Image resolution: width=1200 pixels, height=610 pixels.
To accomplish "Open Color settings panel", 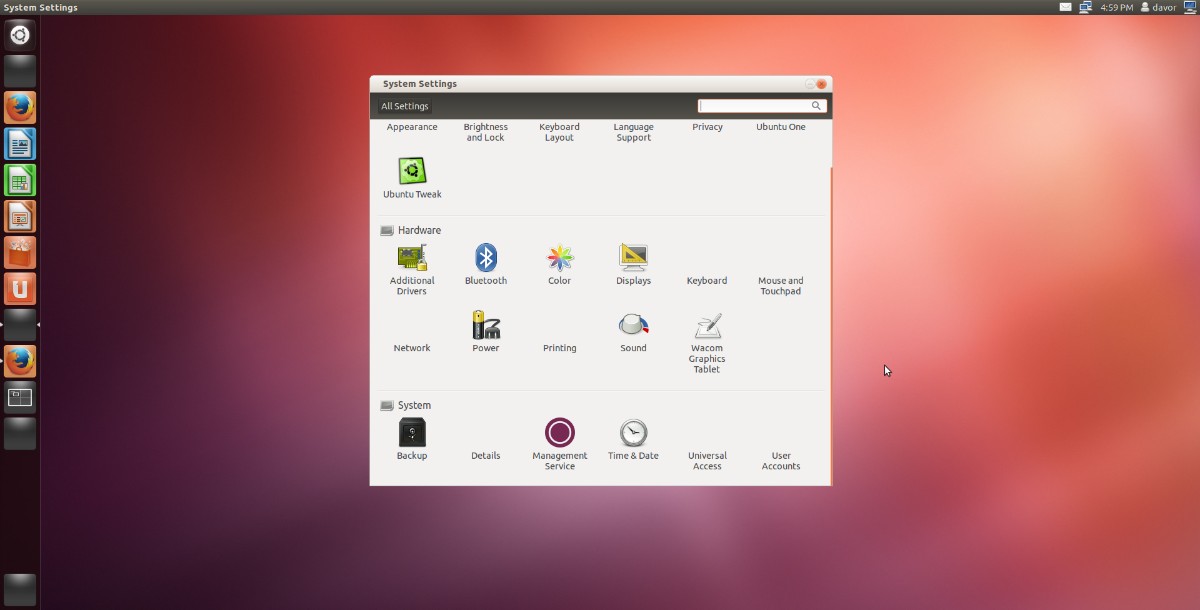I will point(560,265).
